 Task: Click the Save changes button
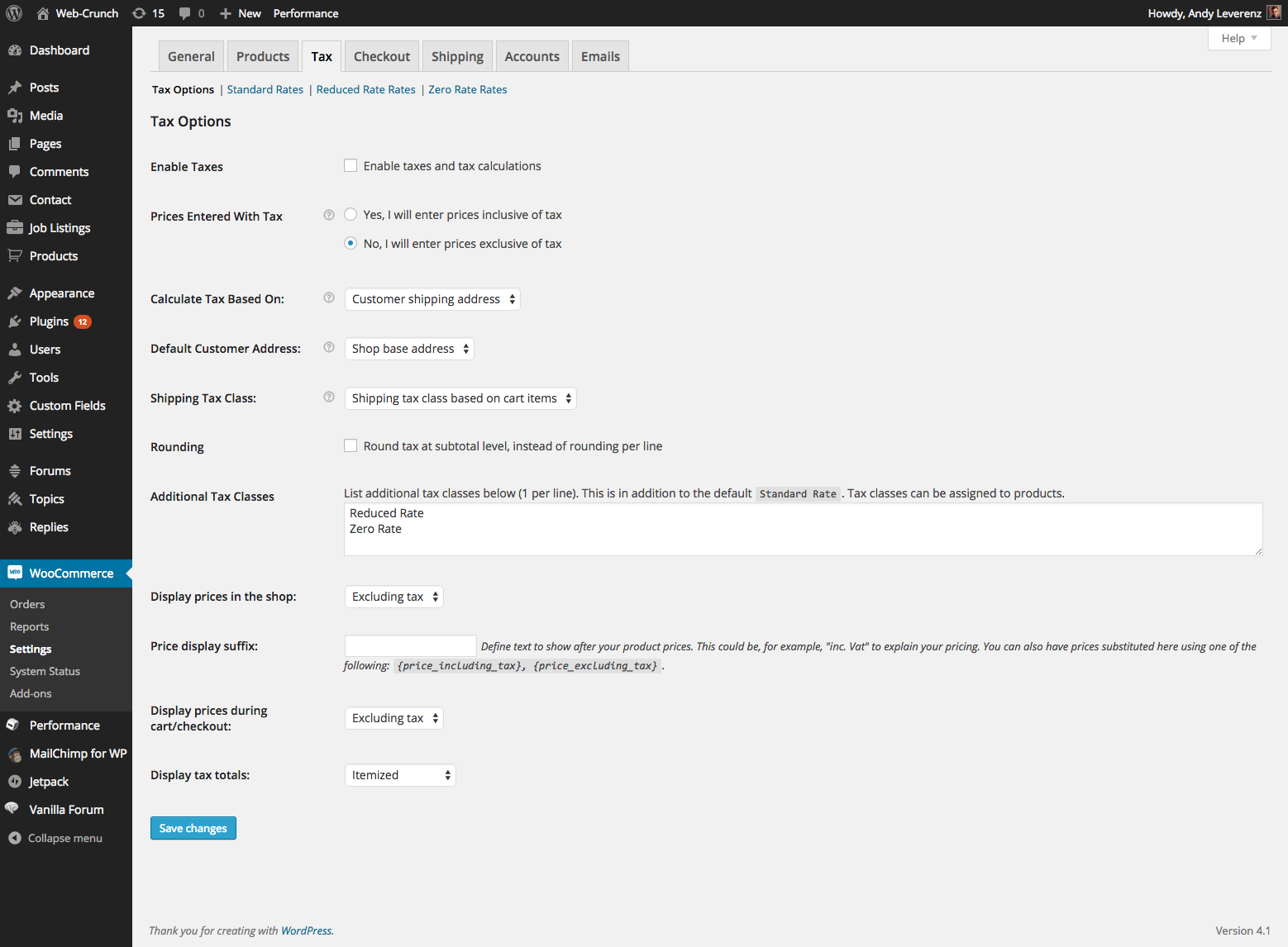193,828
